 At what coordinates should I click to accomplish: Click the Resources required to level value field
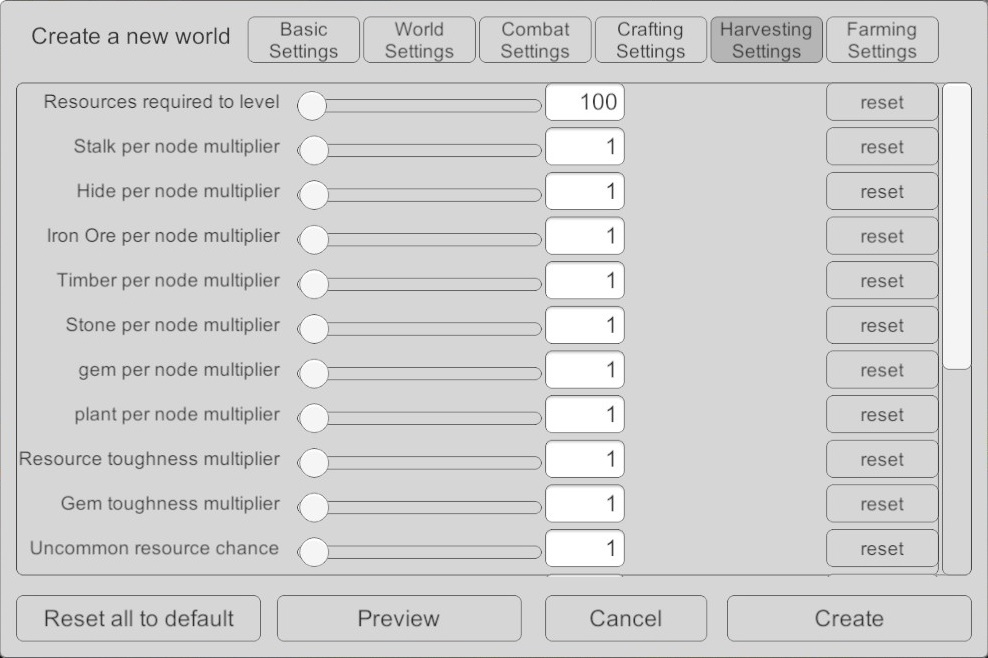(585, 102)
